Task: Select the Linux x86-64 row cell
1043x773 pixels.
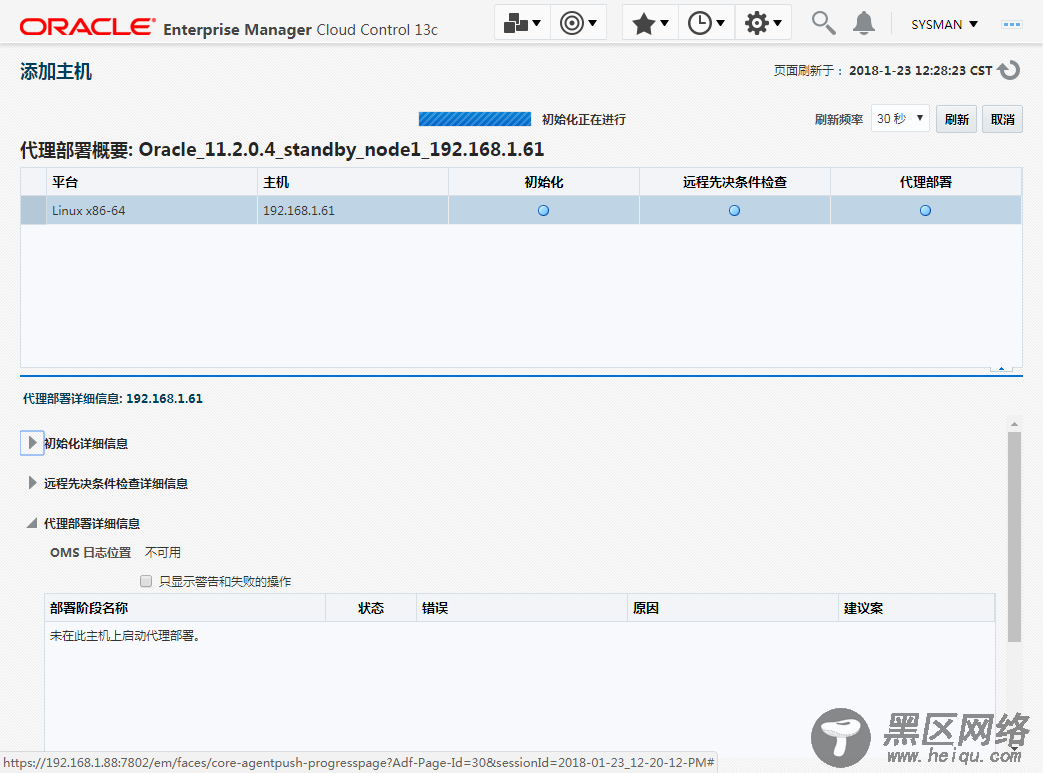Action: (x=151, y=210)
